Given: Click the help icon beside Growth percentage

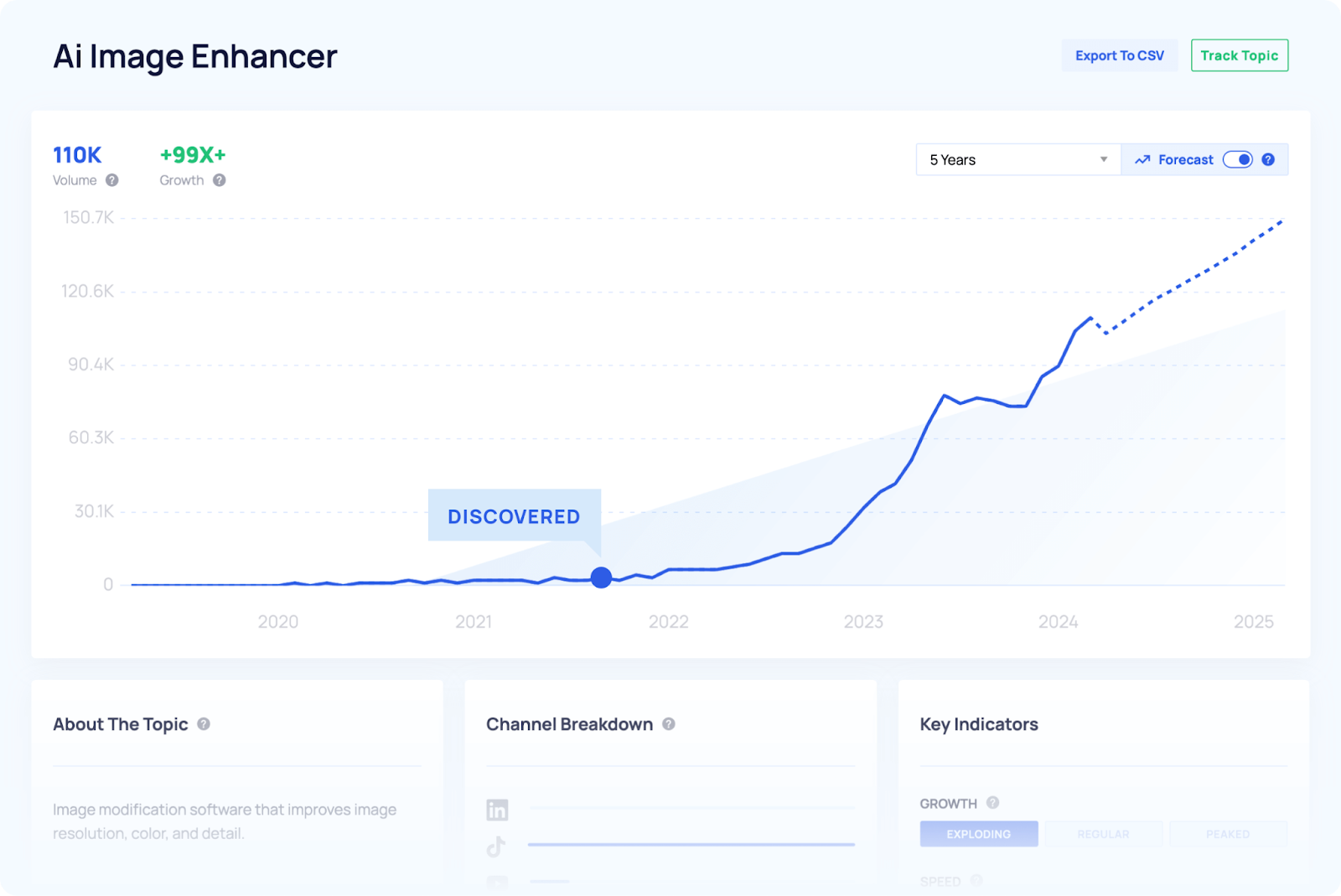Looking at the screenshot, I should (220, 180).
